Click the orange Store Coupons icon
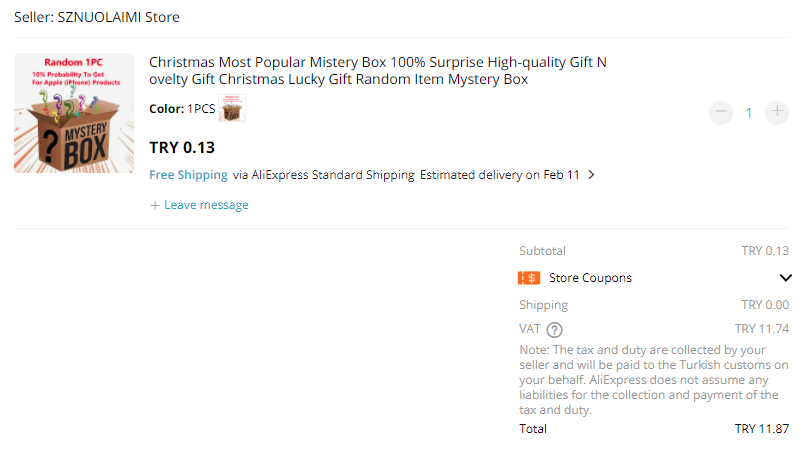Image resolution: width=807 pixels, height=460 pixels. click(x=529, y=278)
